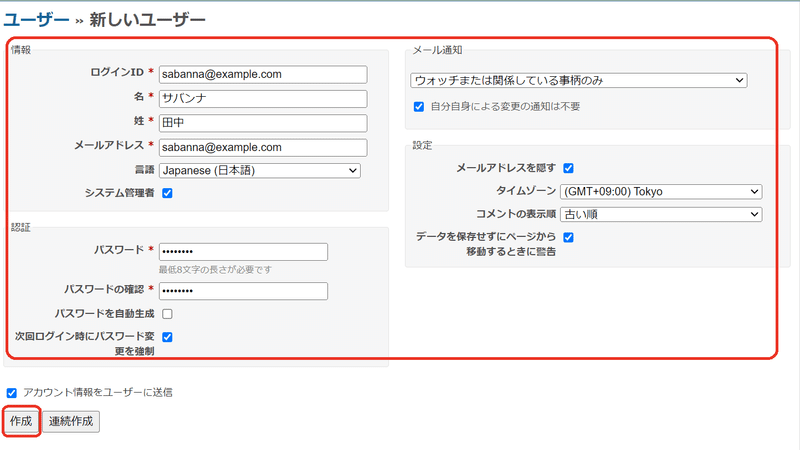Click the パスワード input field

point(243,252)
